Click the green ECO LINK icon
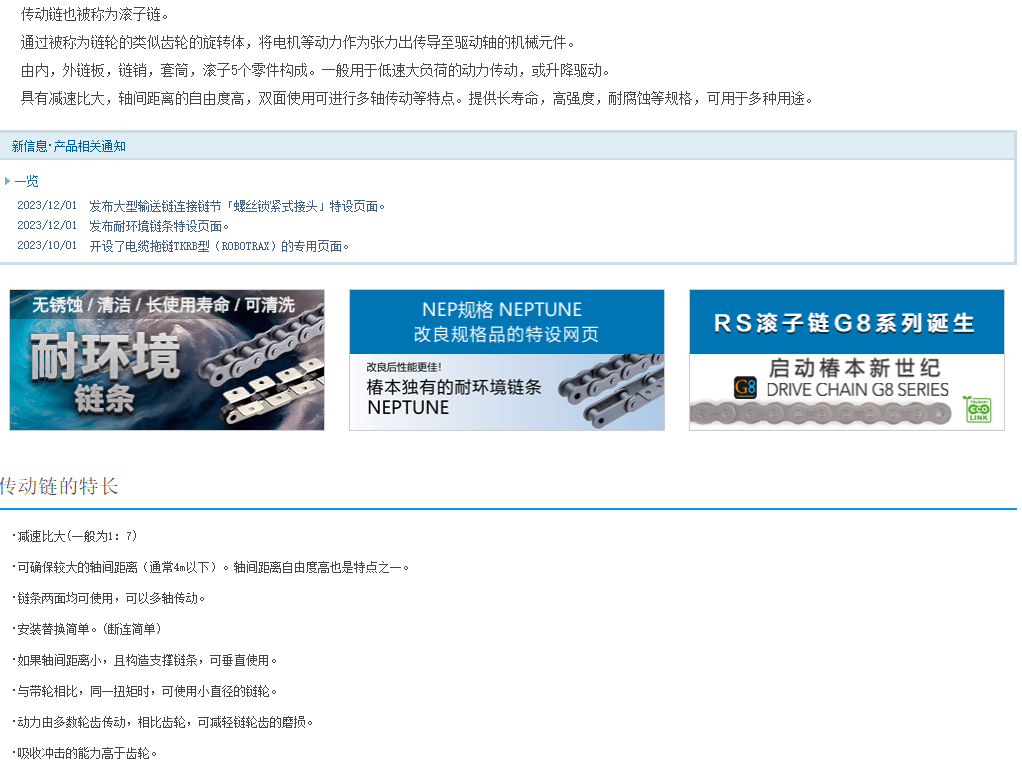Screen dimensions: 1022x772 coord(976,411)
